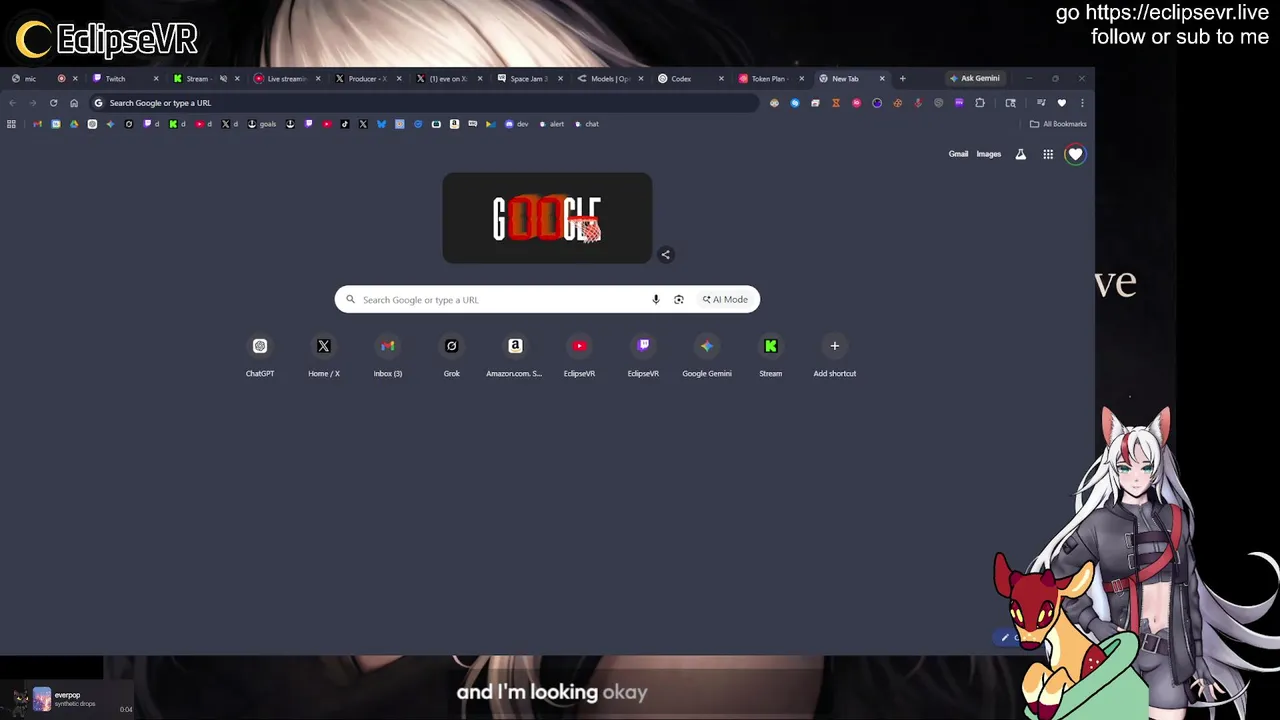The width and height of the screenshot is (1280, 720).
Task: Click the customize Chrome pencil button
Action: (x=1006, y=637)
